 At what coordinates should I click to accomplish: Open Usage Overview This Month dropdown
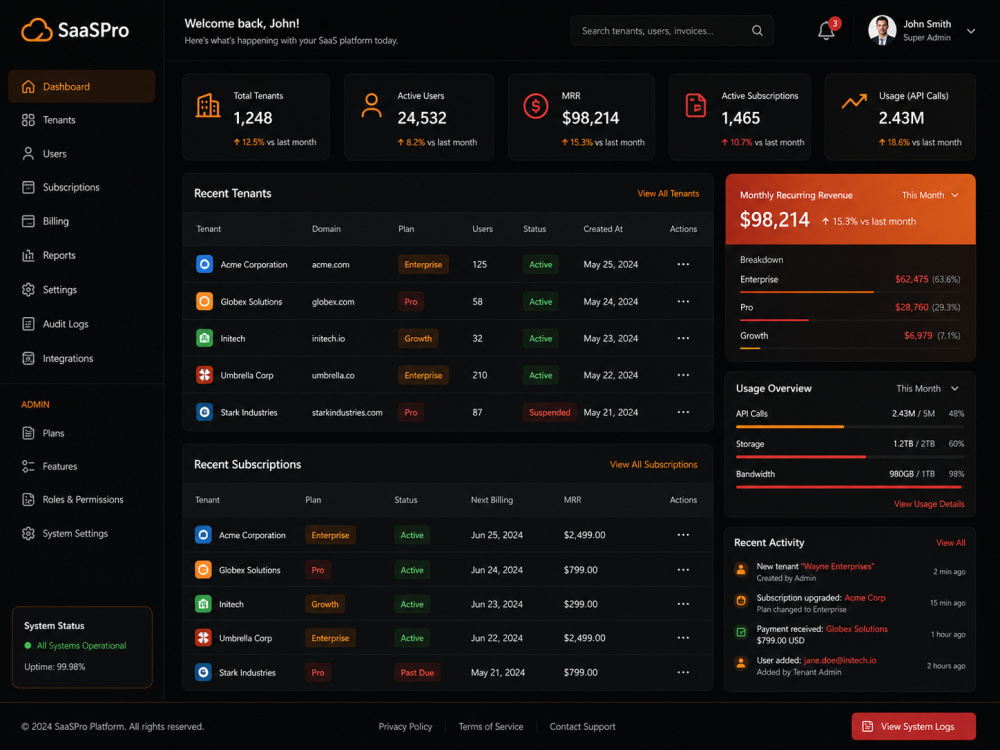coord(927,388)
